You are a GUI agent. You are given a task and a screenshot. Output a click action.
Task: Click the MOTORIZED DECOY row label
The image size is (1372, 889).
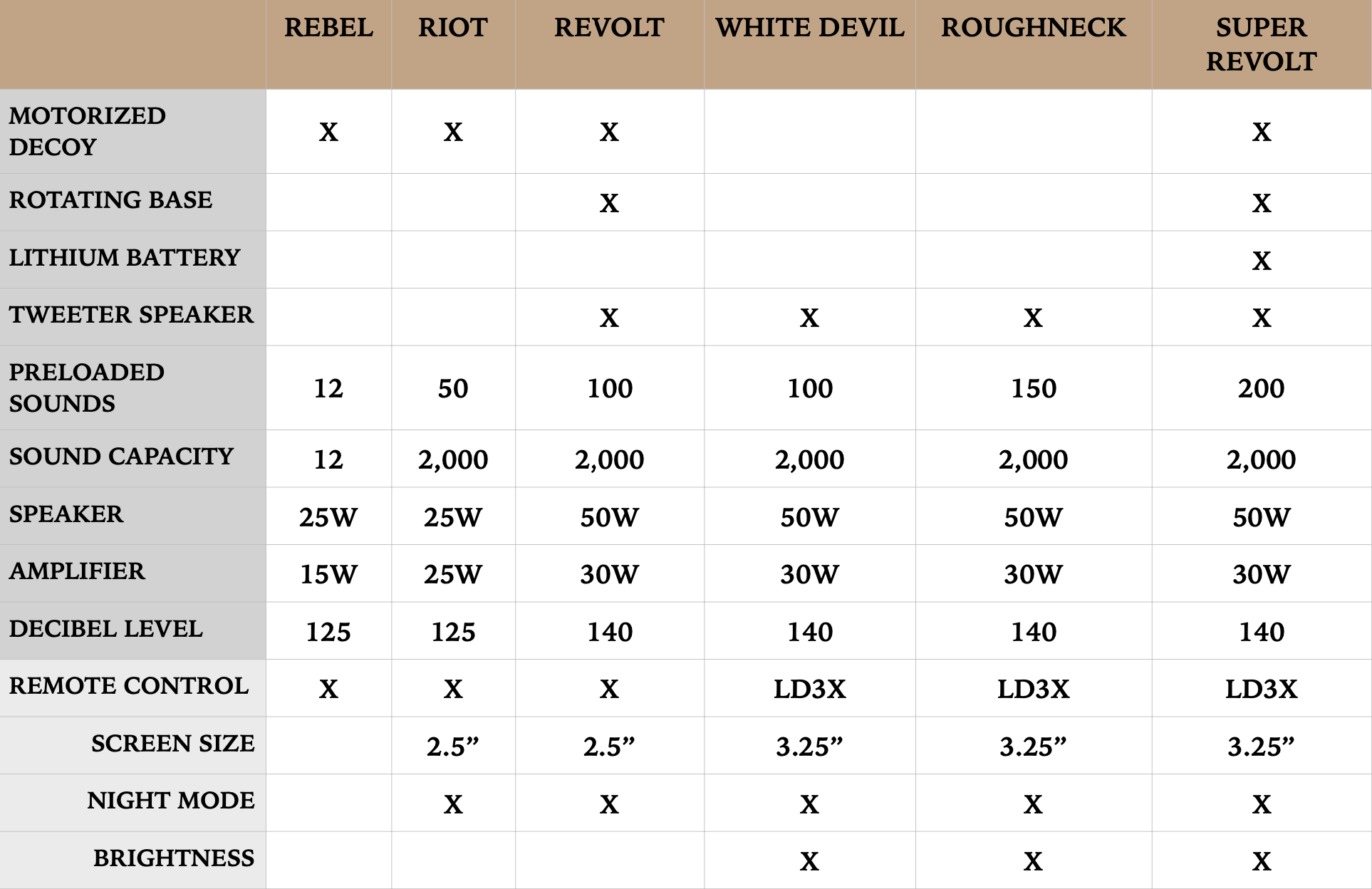pyautogui.click(x=88, y=131)
